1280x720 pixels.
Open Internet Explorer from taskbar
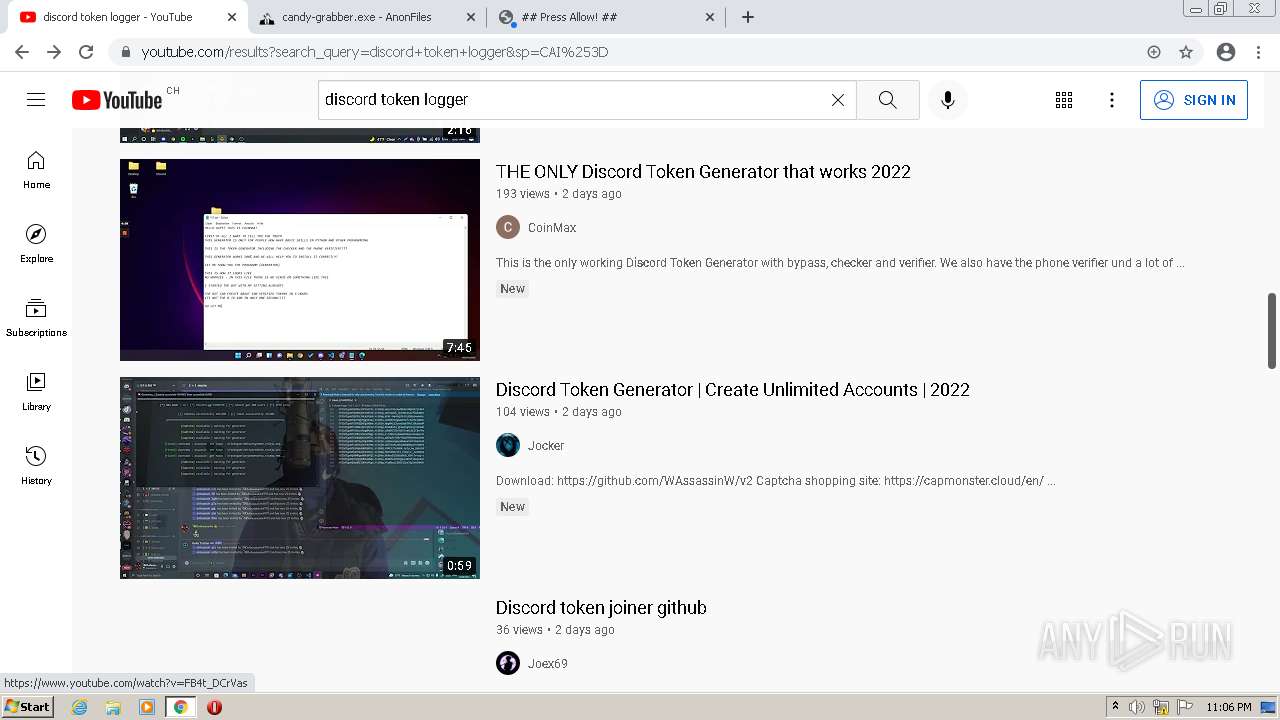tap(80, 707)
